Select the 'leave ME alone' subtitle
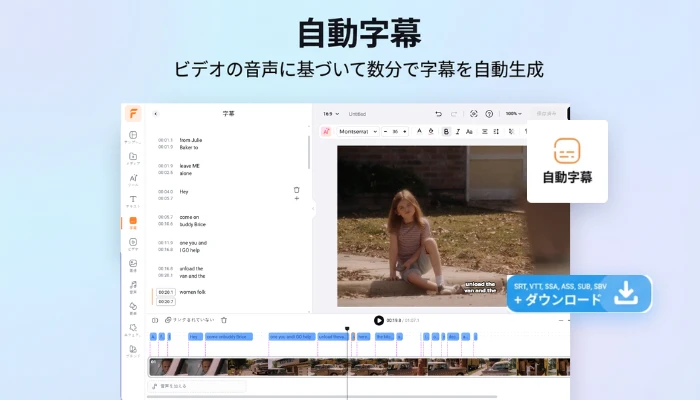Screen dimensions: 700x400 tap(190, 170)
